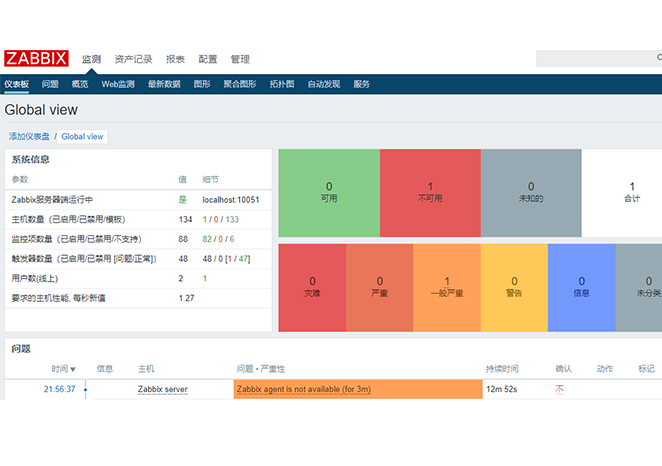This screenshot has height=466, width=662.
Task: Click the search input field
Action: [x=598, y=59]
